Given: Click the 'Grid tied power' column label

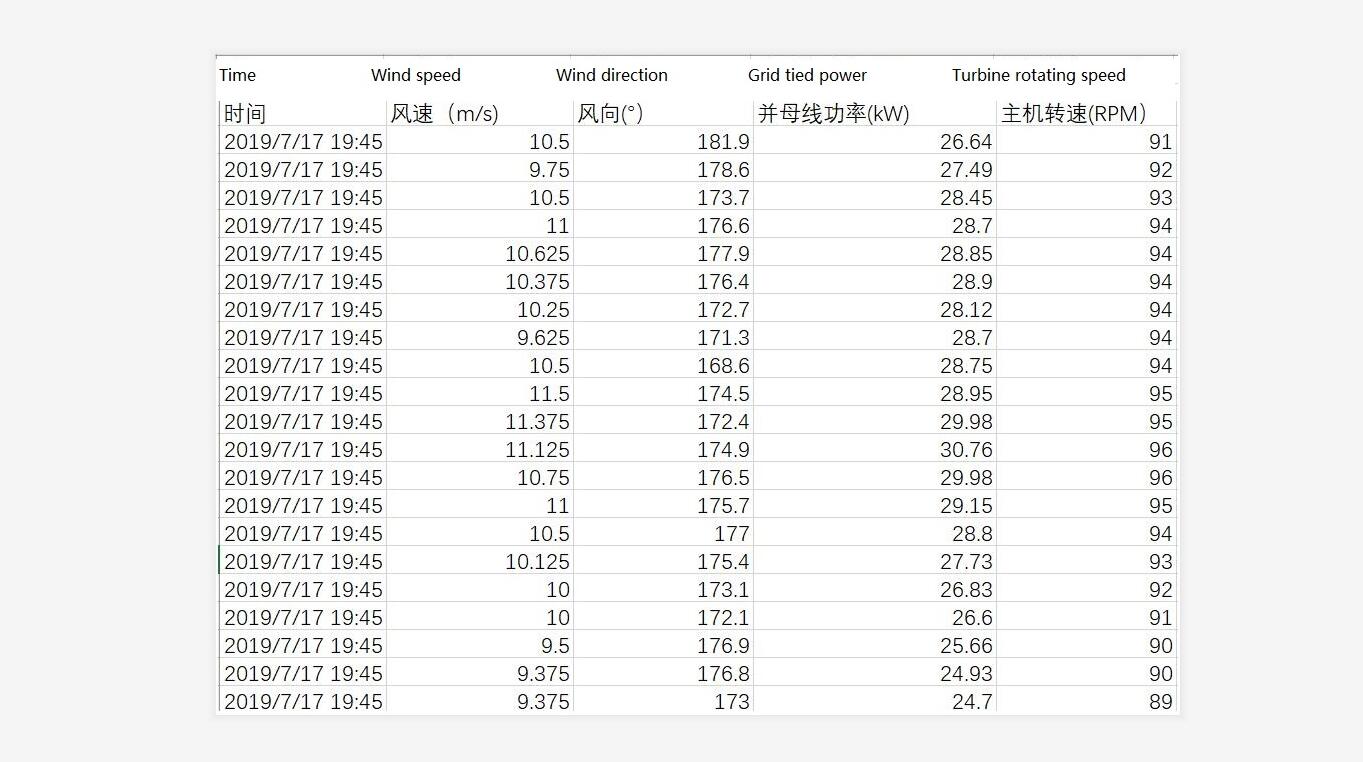Looking at the screenshot, I should (807, 75).
